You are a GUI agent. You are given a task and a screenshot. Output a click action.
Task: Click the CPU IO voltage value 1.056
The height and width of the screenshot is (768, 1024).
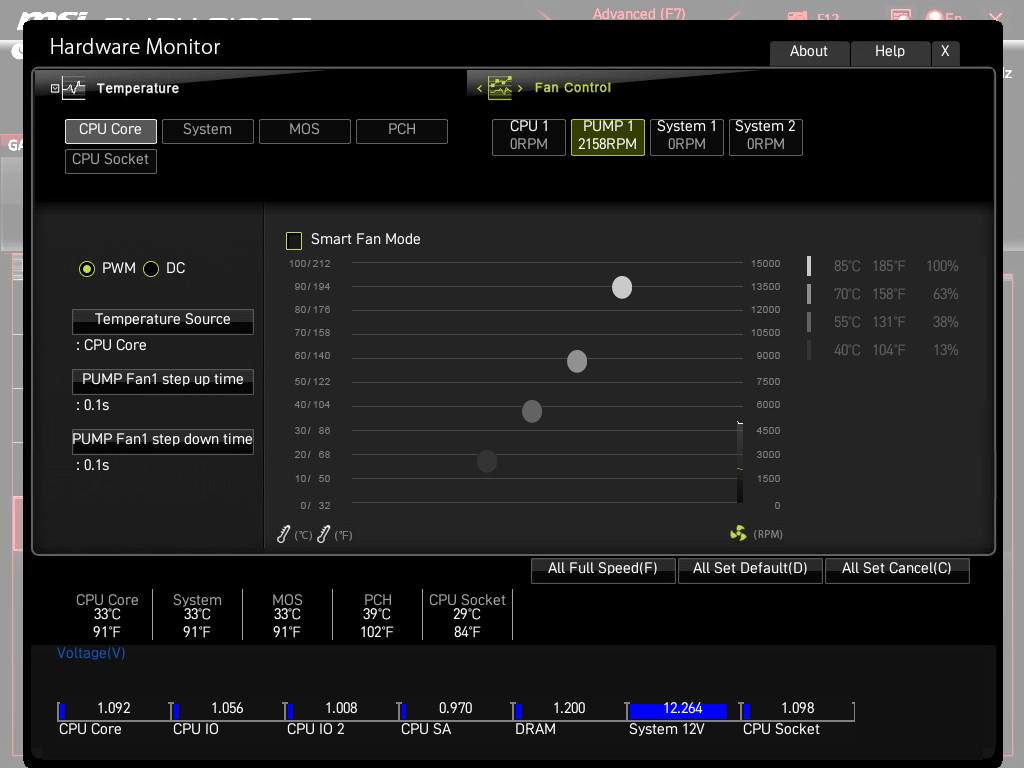pyautogui.click(x=227, y=709)
